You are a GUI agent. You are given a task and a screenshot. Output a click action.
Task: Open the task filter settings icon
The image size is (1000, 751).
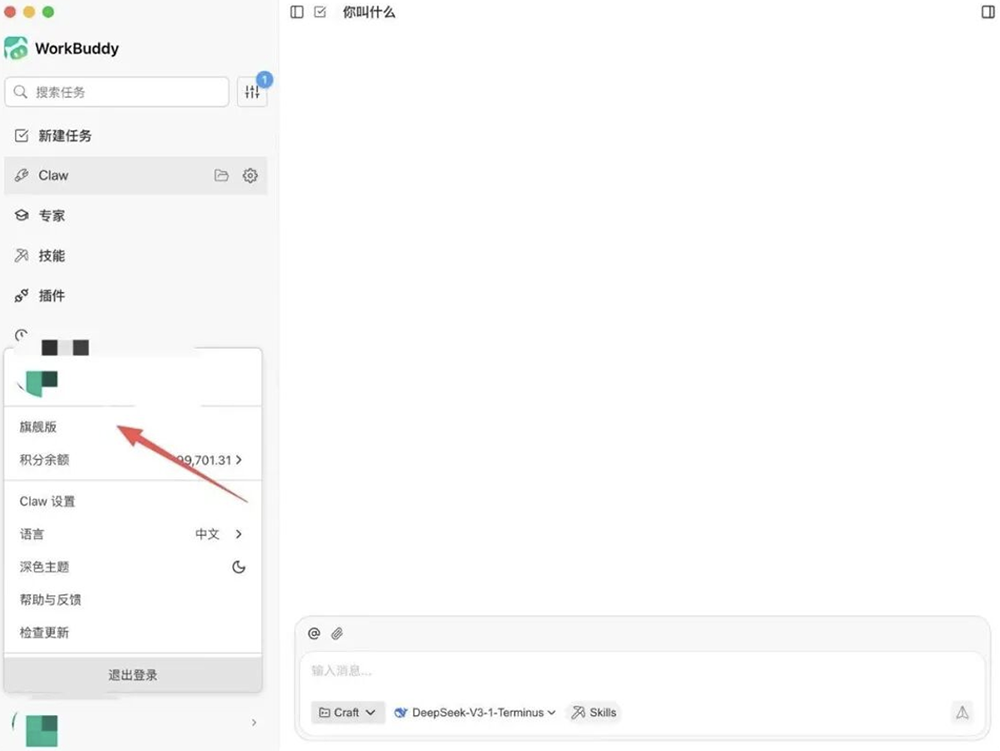click(x=252, y=92)
